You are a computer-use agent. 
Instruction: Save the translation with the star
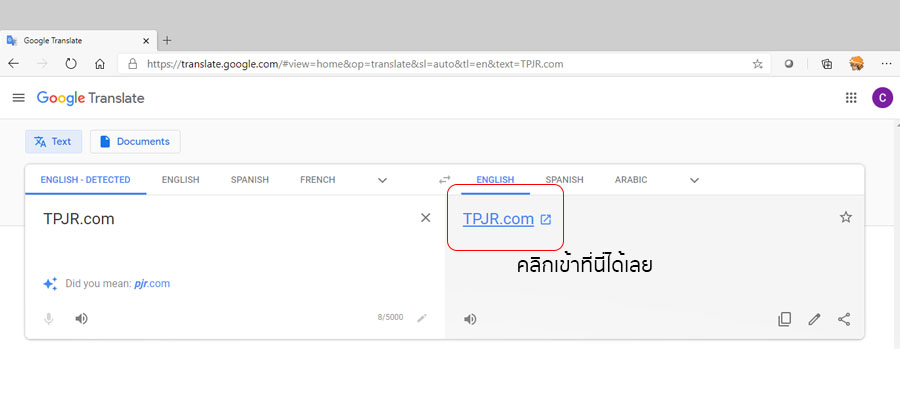pyautogui.click(x=845, y=217)
